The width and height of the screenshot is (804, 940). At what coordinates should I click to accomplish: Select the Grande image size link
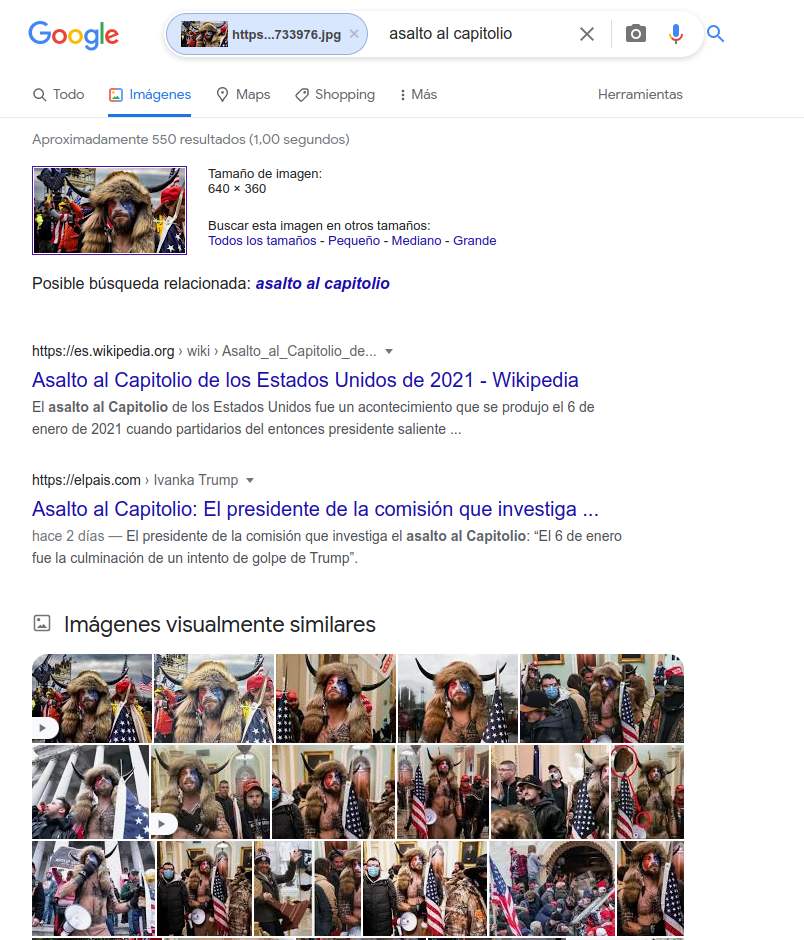click(x=474, y=240)
